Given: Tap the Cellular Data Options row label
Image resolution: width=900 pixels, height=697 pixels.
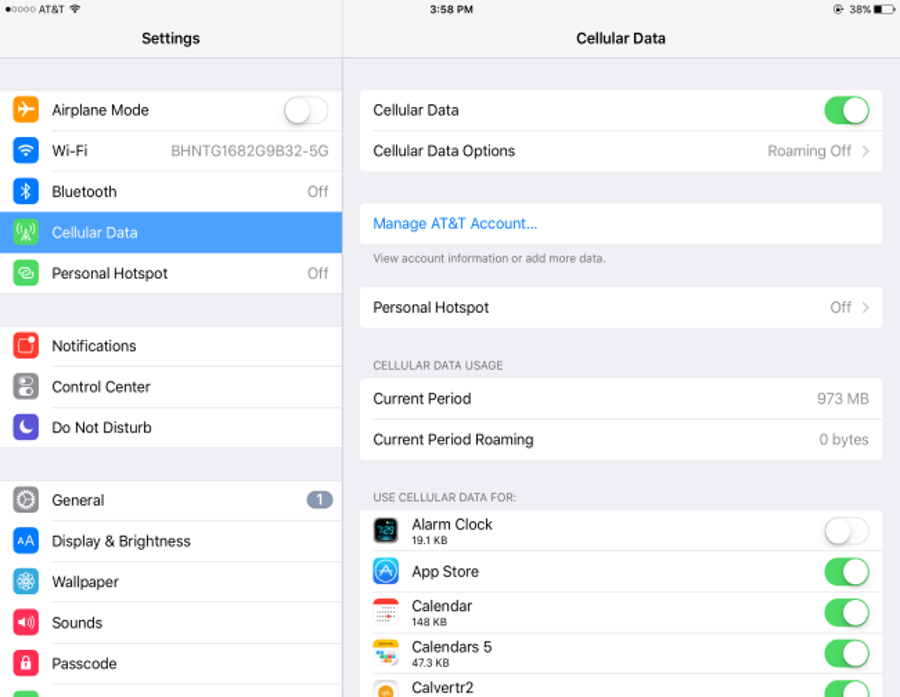Looking at the screenshot, I should [x=444, y=150].
